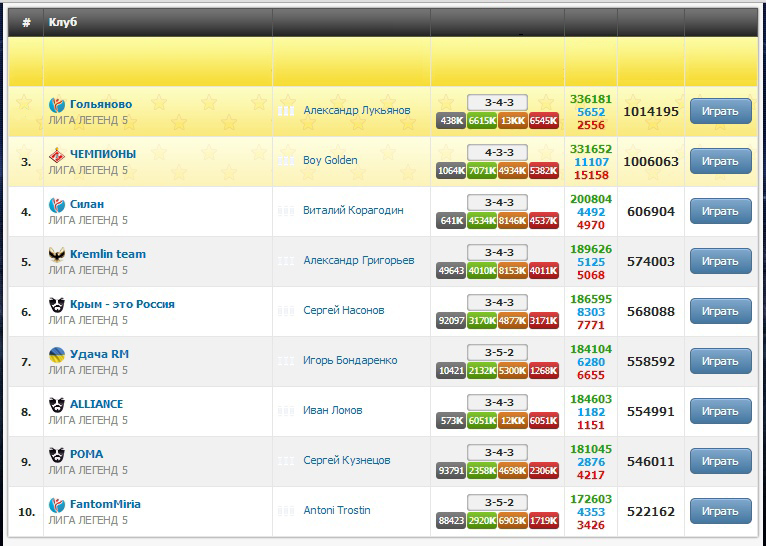
Task: Click green 6051K badge in ALLIANCE row
Action: (x=482, y=421)
